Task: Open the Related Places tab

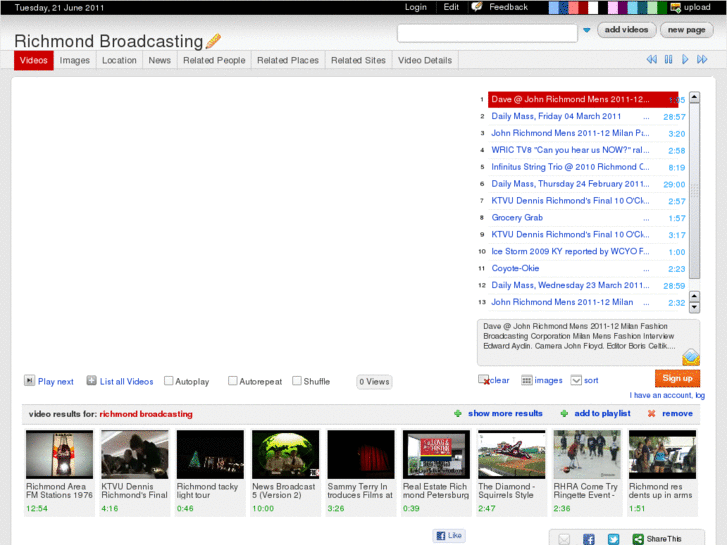Action: [288, 60]
